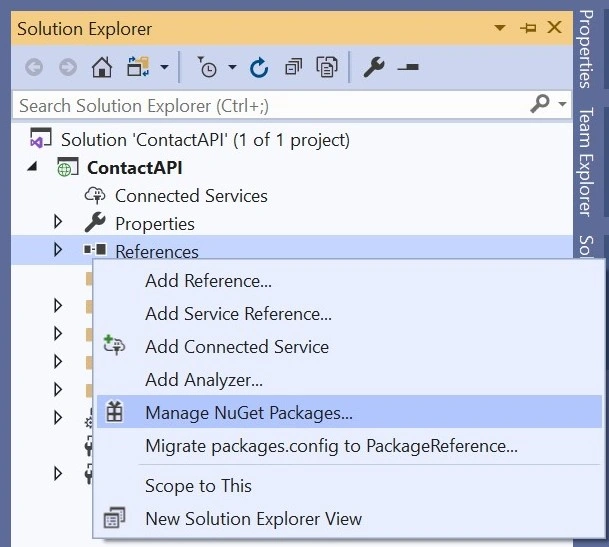Click the Connected Services cloud icon

coord(95,195)
